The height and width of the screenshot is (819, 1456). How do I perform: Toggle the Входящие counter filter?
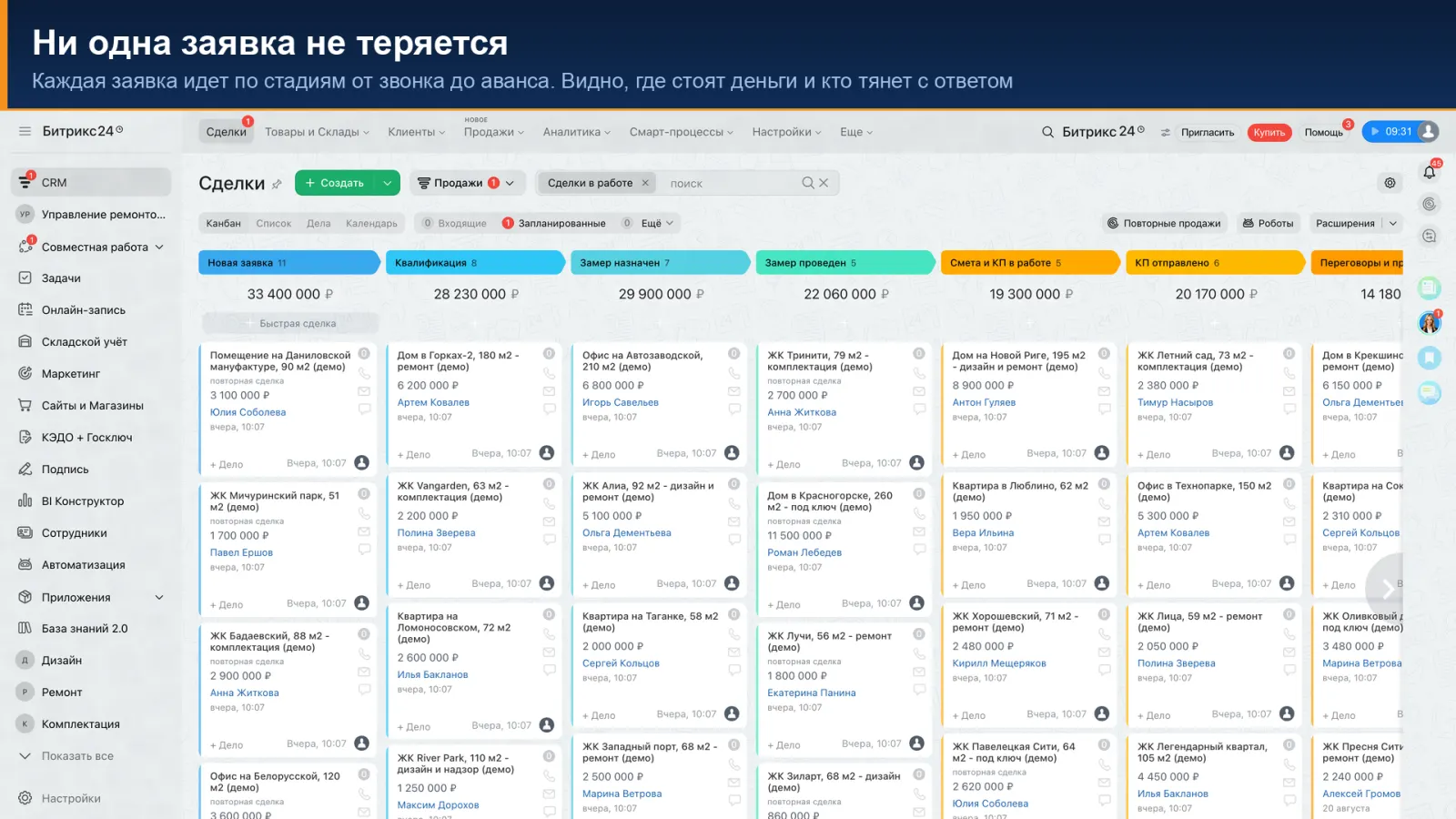click(x=454, y=223)
